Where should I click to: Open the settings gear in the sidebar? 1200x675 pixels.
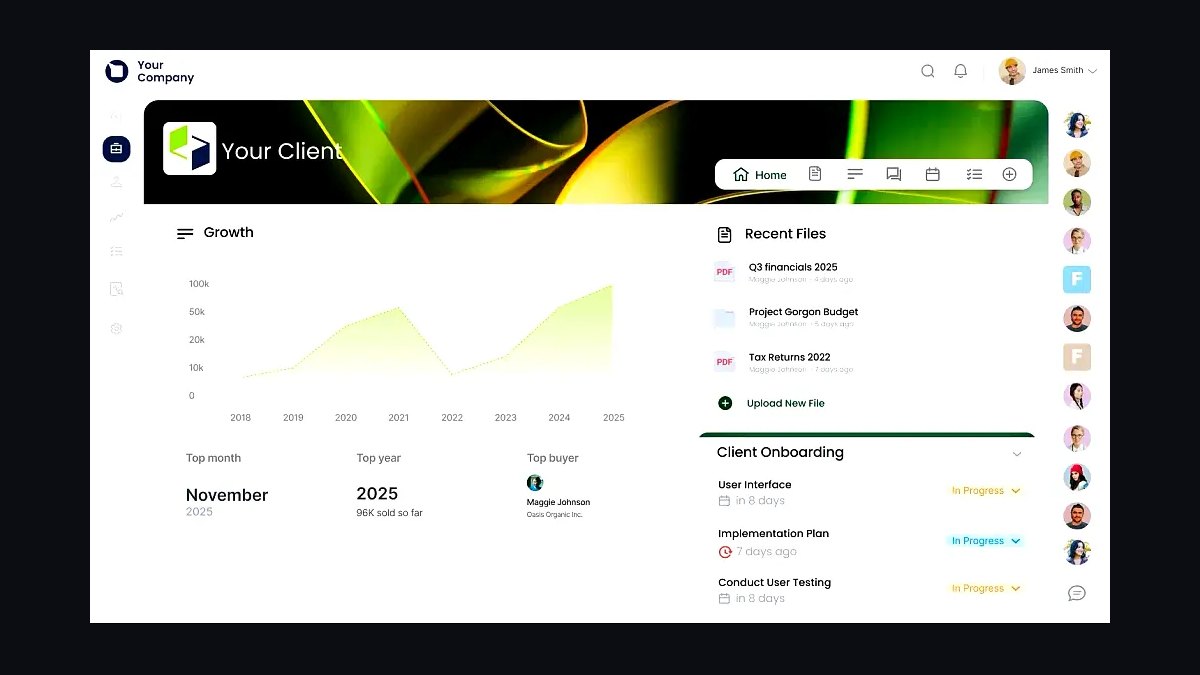tap(116, 328)
